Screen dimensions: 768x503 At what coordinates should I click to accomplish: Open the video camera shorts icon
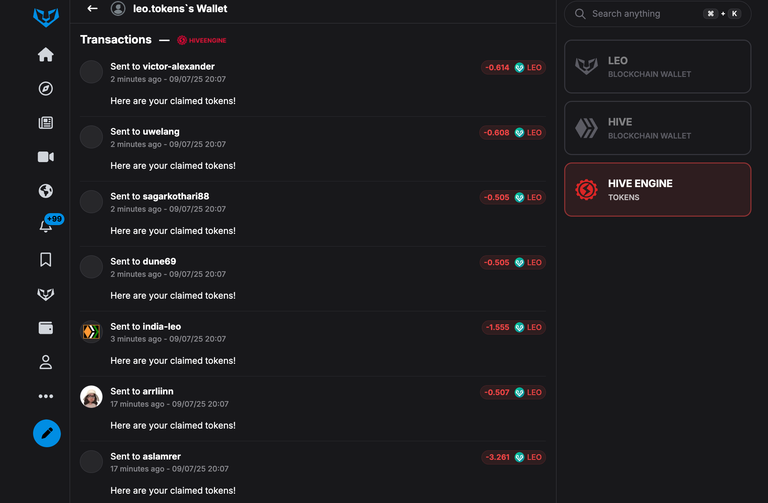click(x=46, y=157)
